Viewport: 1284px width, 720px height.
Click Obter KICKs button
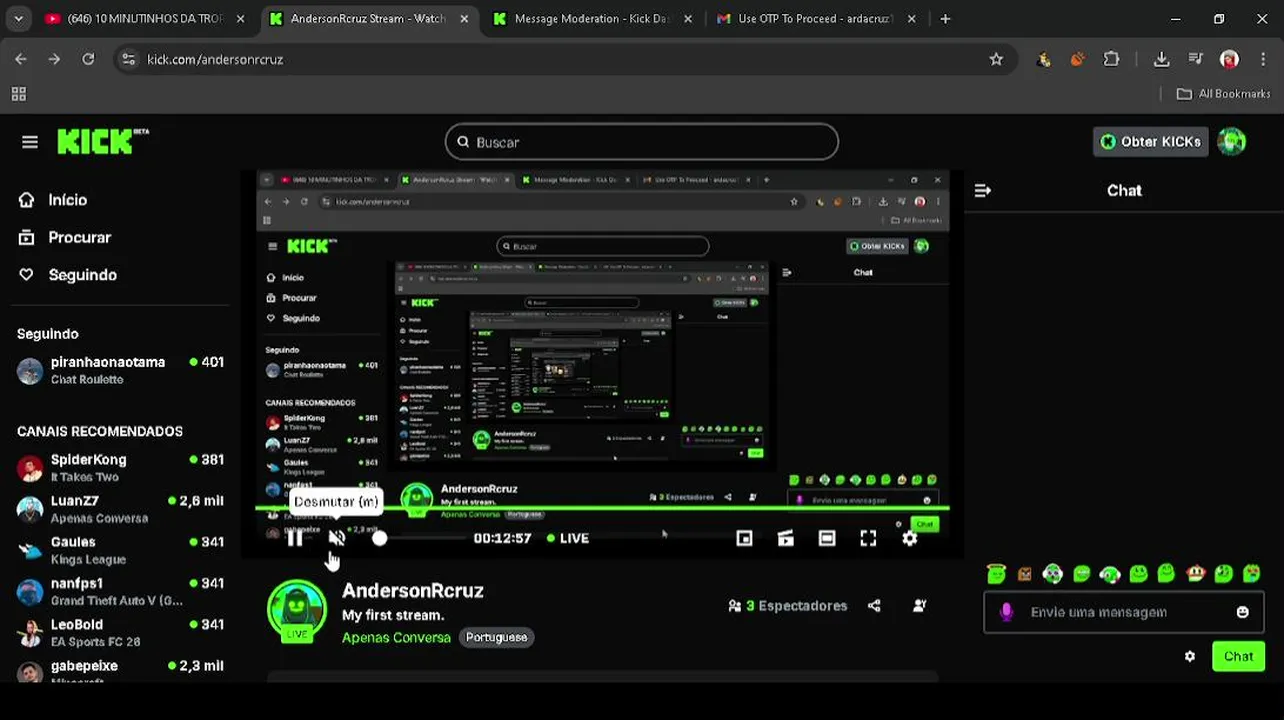click(1150, 142)
